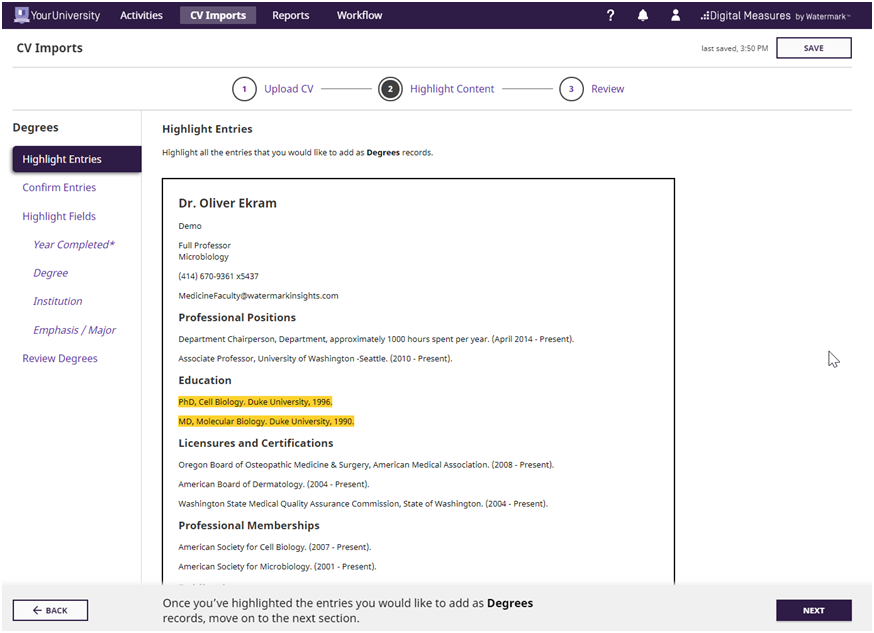Click the Microbiology department text

(203, 257)
